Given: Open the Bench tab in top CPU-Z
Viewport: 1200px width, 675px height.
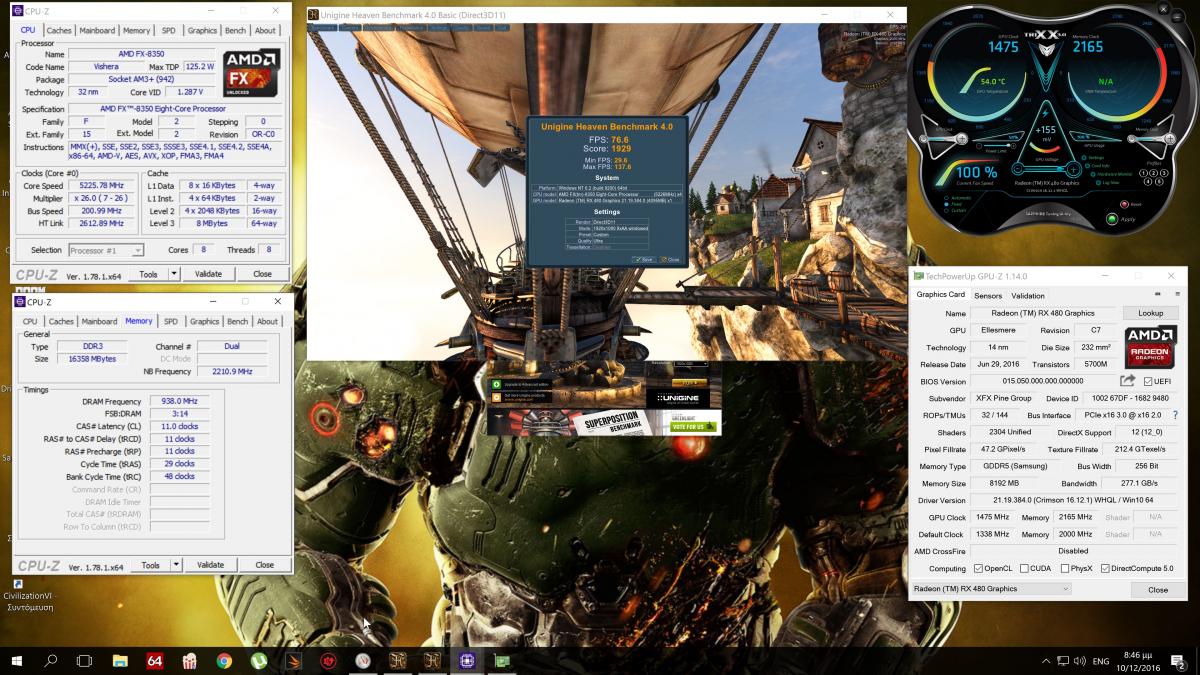Looking at the screenshot, I should 235,30.
